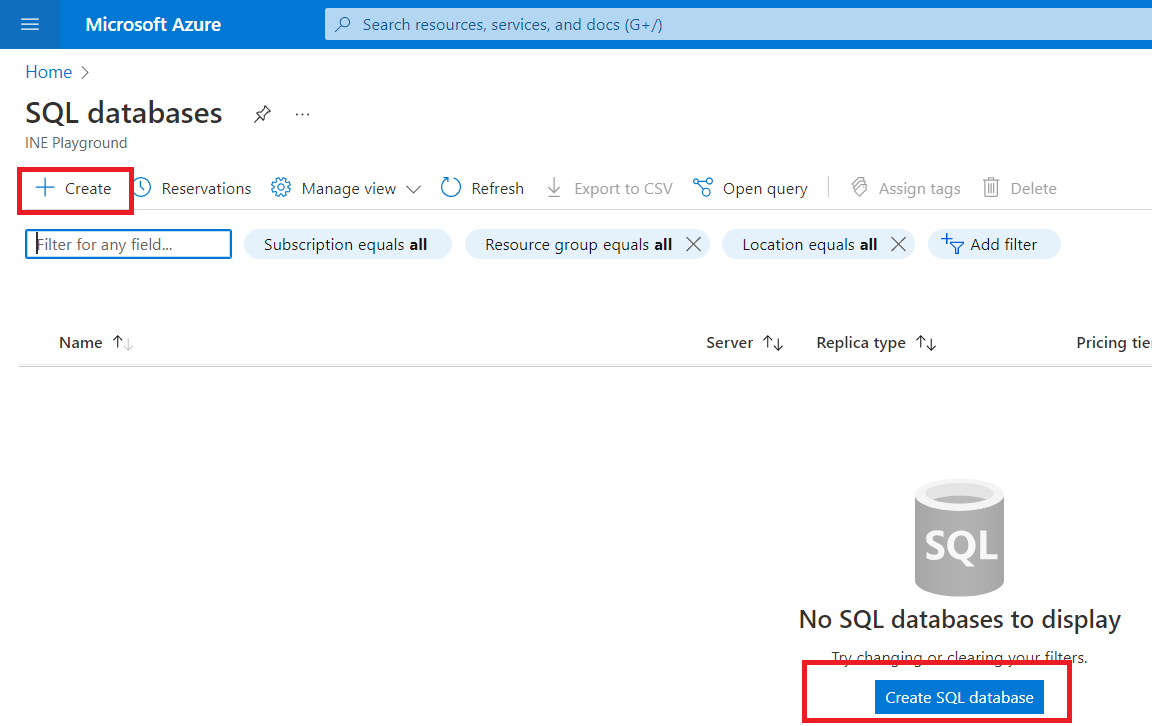Open the hamburger portal menu
1152x726 pixels.
[x=30, y=24]
